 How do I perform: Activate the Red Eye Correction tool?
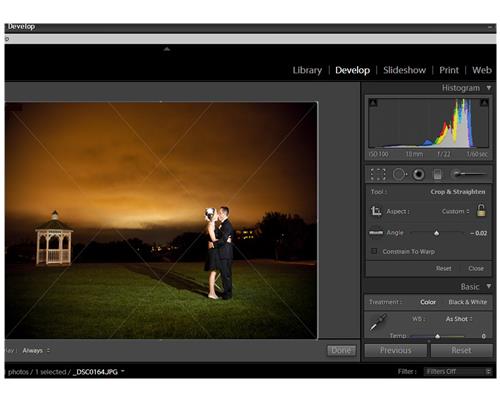click(418, 174)
